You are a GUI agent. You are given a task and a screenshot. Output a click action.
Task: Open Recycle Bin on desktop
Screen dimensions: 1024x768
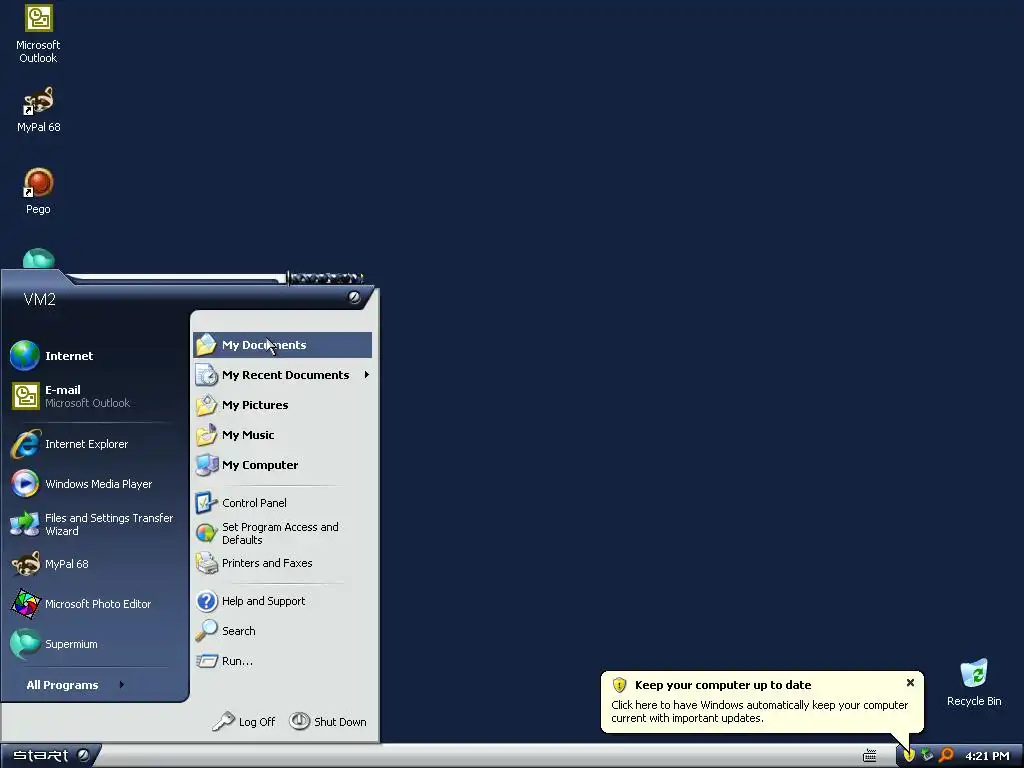974,682
